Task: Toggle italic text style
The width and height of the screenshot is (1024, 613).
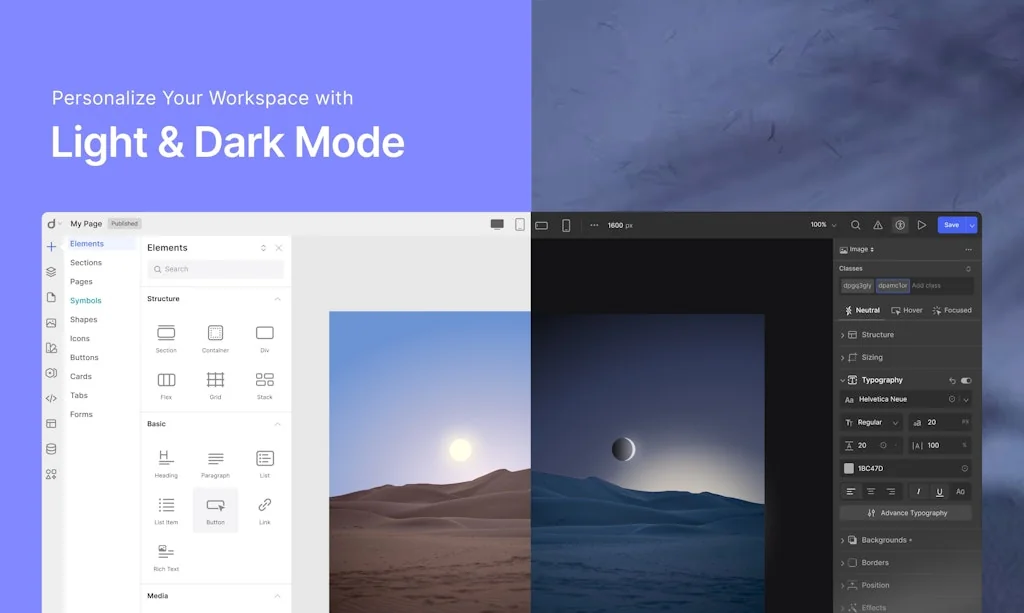Action: (x=918, y=491)
